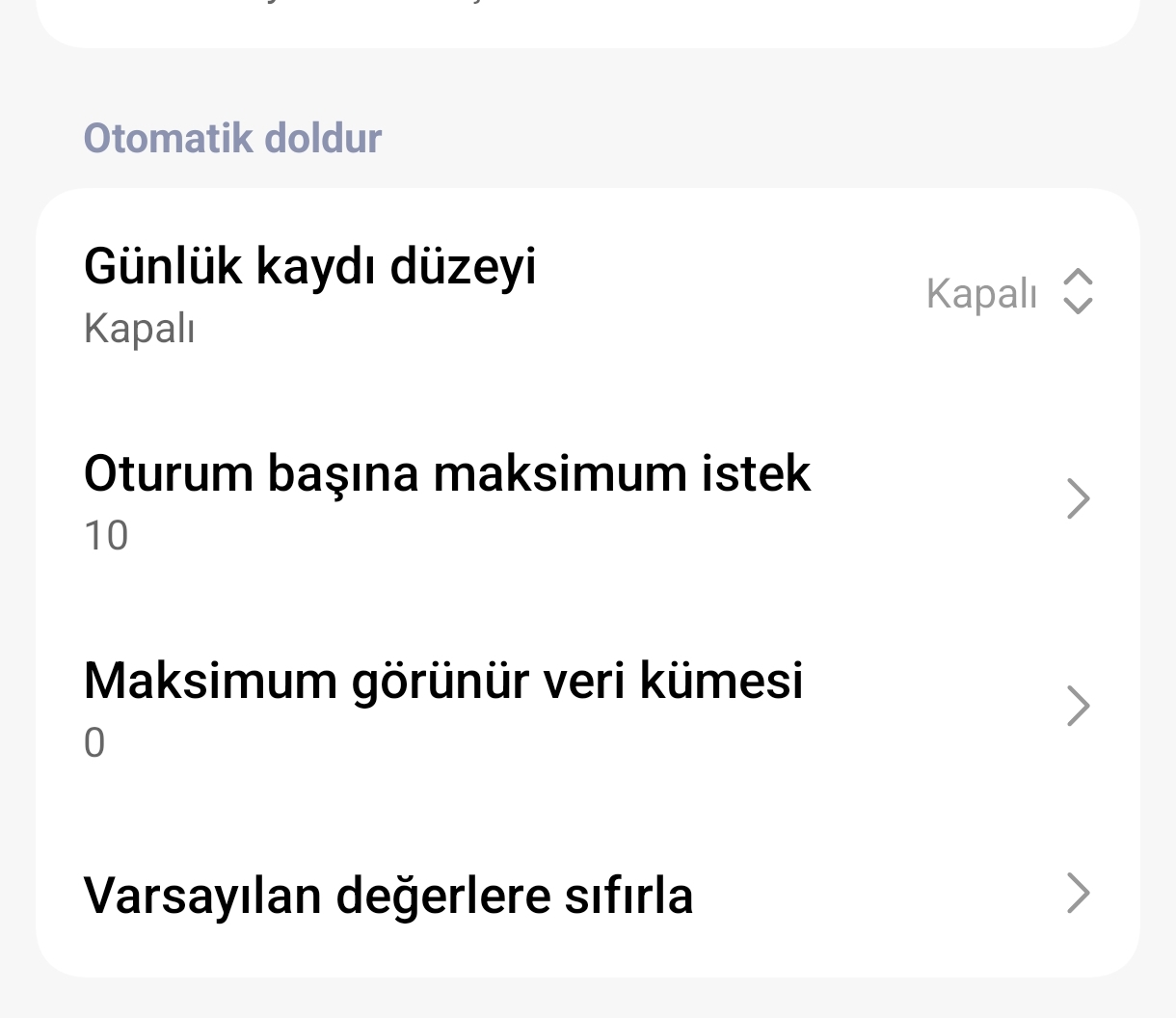Tap the Günlük kaydı düzeyi title text
This screenshot has width=1176, height=1018.
pyautogui.click(x=310, y=266)
